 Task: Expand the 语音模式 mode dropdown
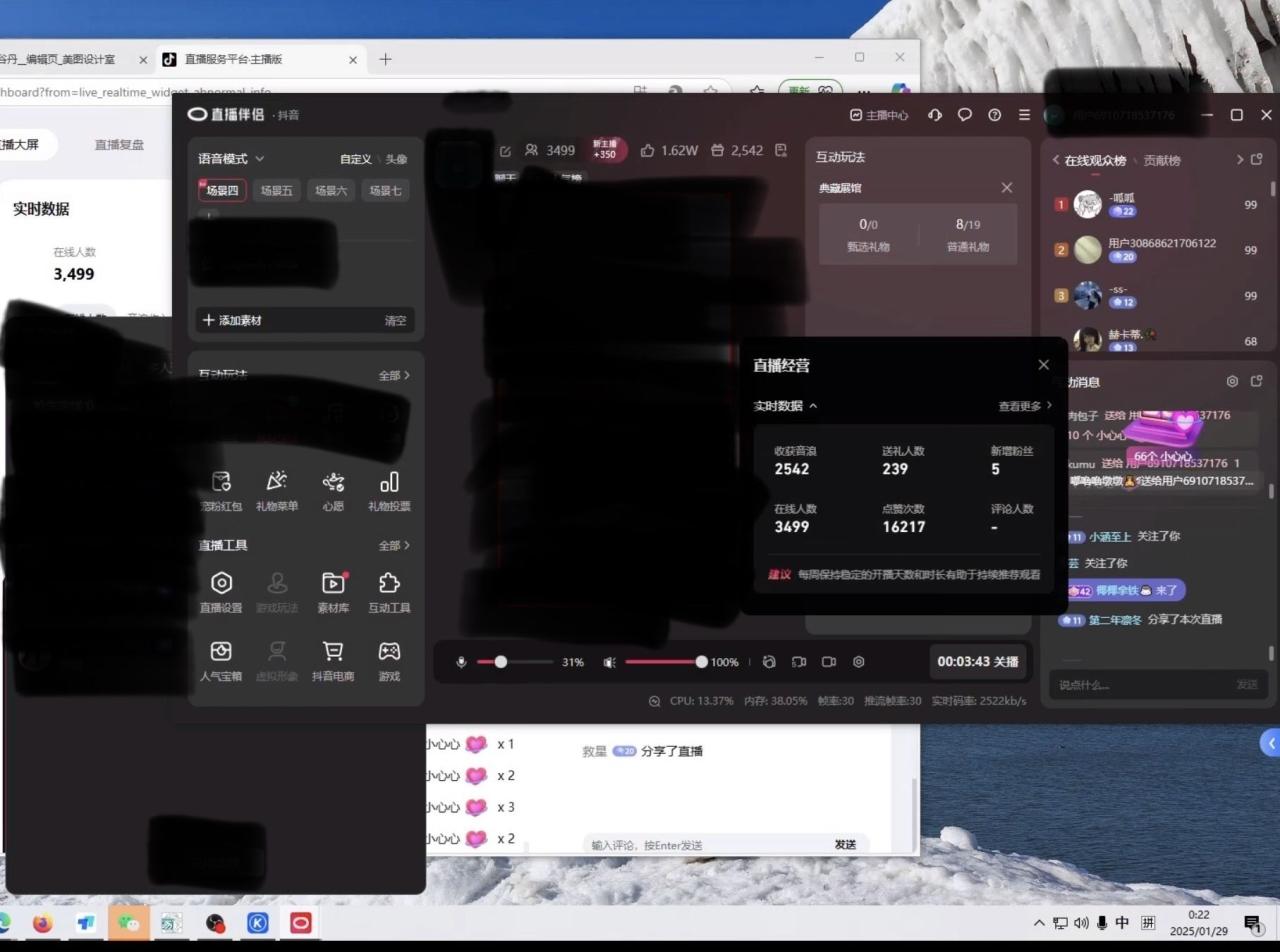(260, 159)
